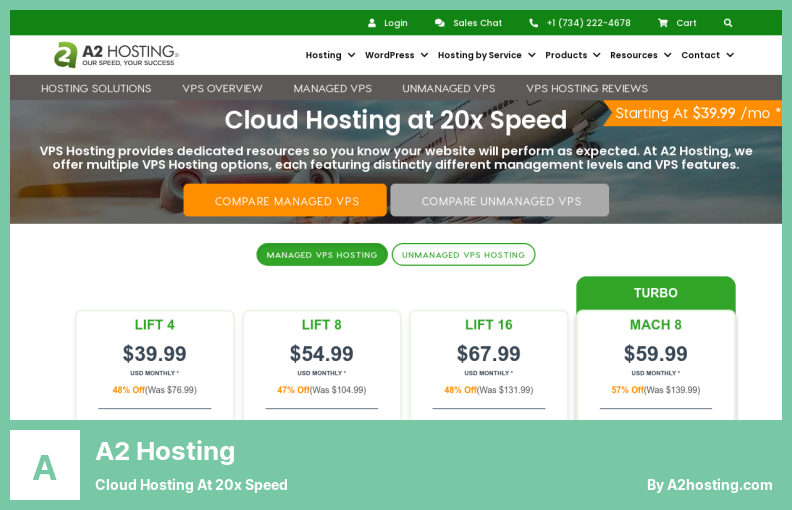Click the A2 Hosting logo

click(116, 55)
